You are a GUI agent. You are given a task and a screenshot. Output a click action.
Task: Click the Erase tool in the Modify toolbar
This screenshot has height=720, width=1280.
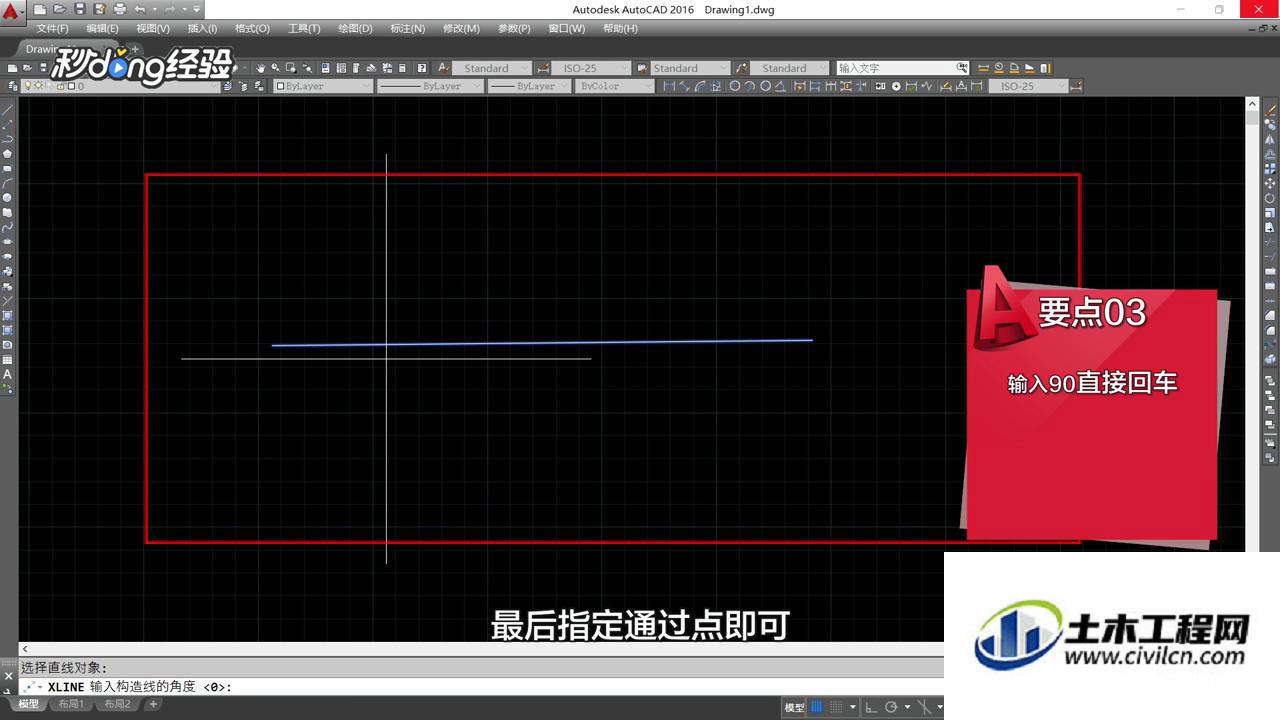click(x=1271, y=110)
